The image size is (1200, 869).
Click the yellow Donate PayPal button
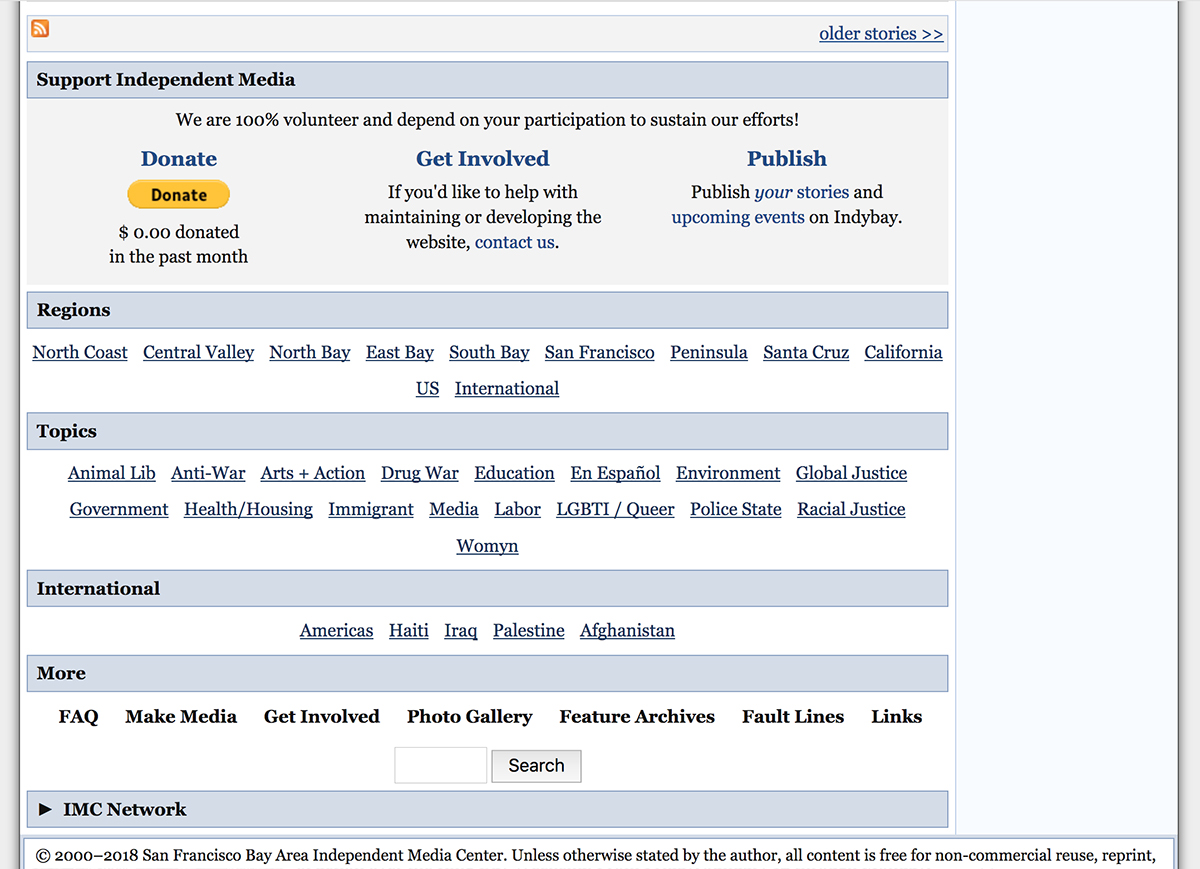[x=178, y=195]
